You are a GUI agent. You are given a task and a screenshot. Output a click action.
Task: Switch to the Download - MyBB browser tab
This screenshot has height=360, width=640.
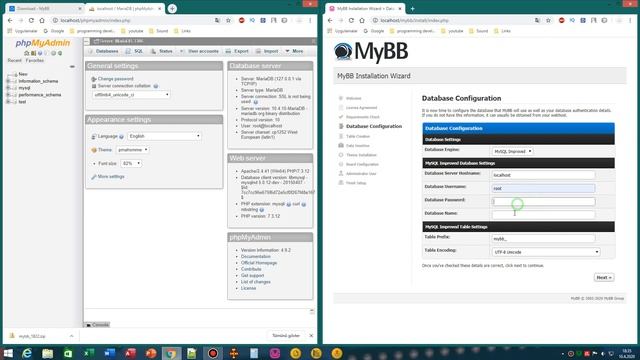tap(45, 9)
